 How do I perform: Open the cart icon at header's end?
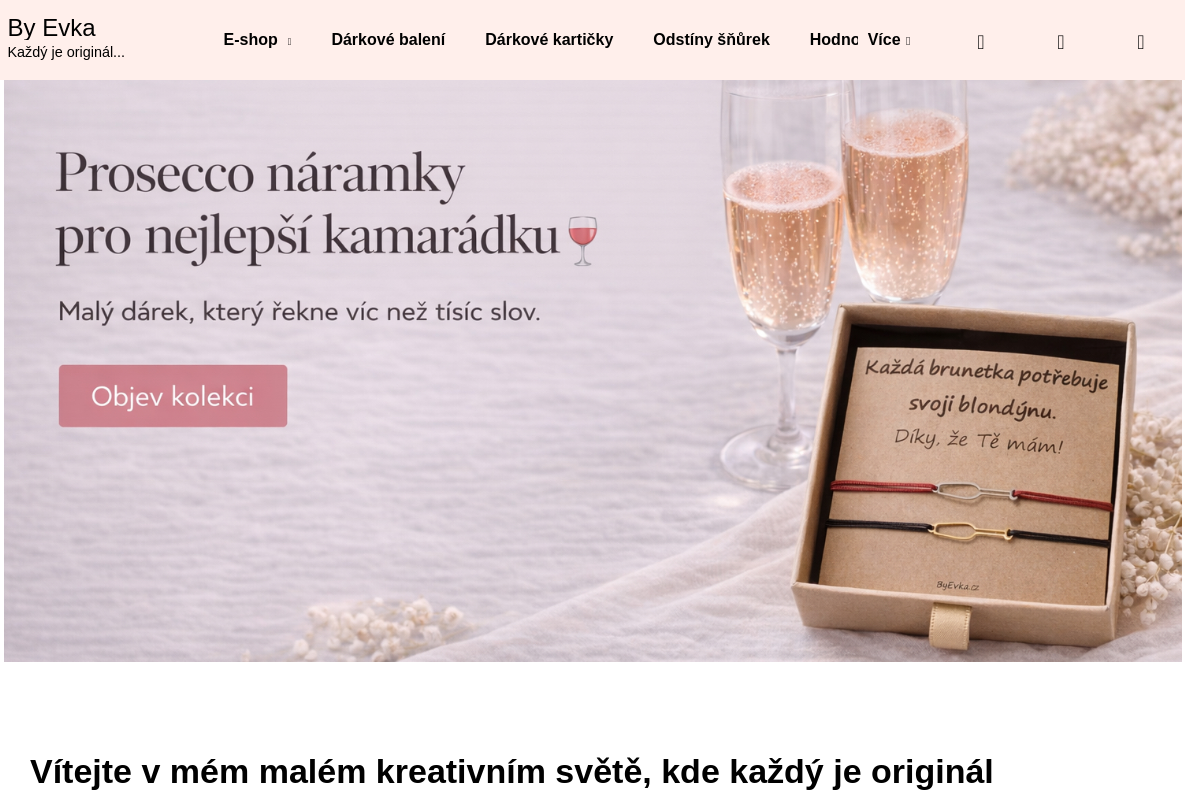coord(1141,42)
